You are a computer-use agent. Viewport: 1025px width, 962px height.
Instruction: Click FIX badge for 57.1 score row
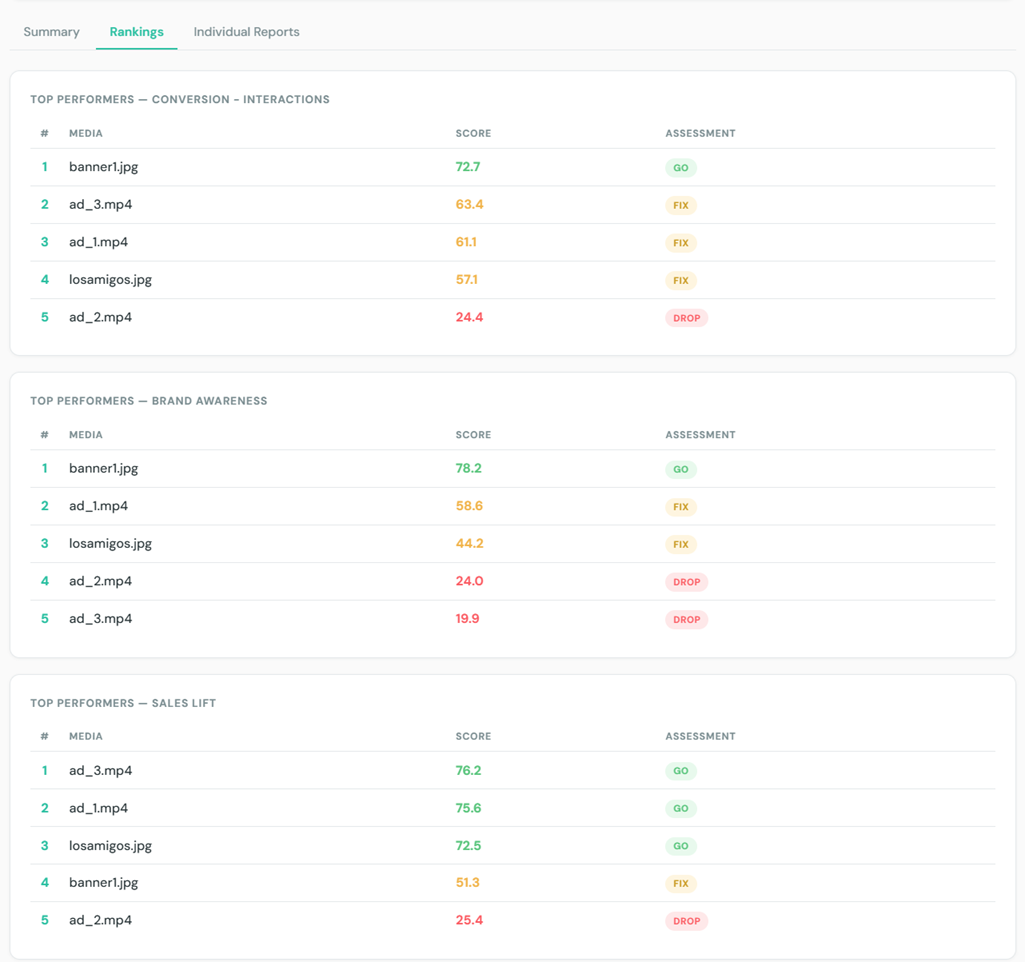click(x=681, y=280)
